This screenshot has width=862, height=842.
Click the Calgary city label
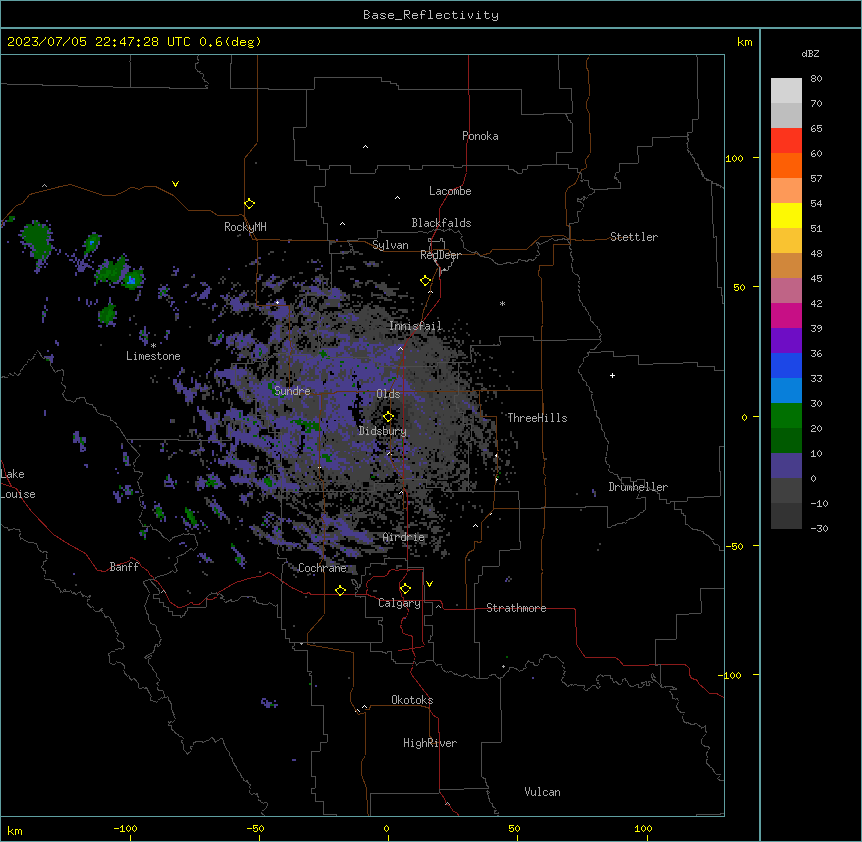point(399,603)
